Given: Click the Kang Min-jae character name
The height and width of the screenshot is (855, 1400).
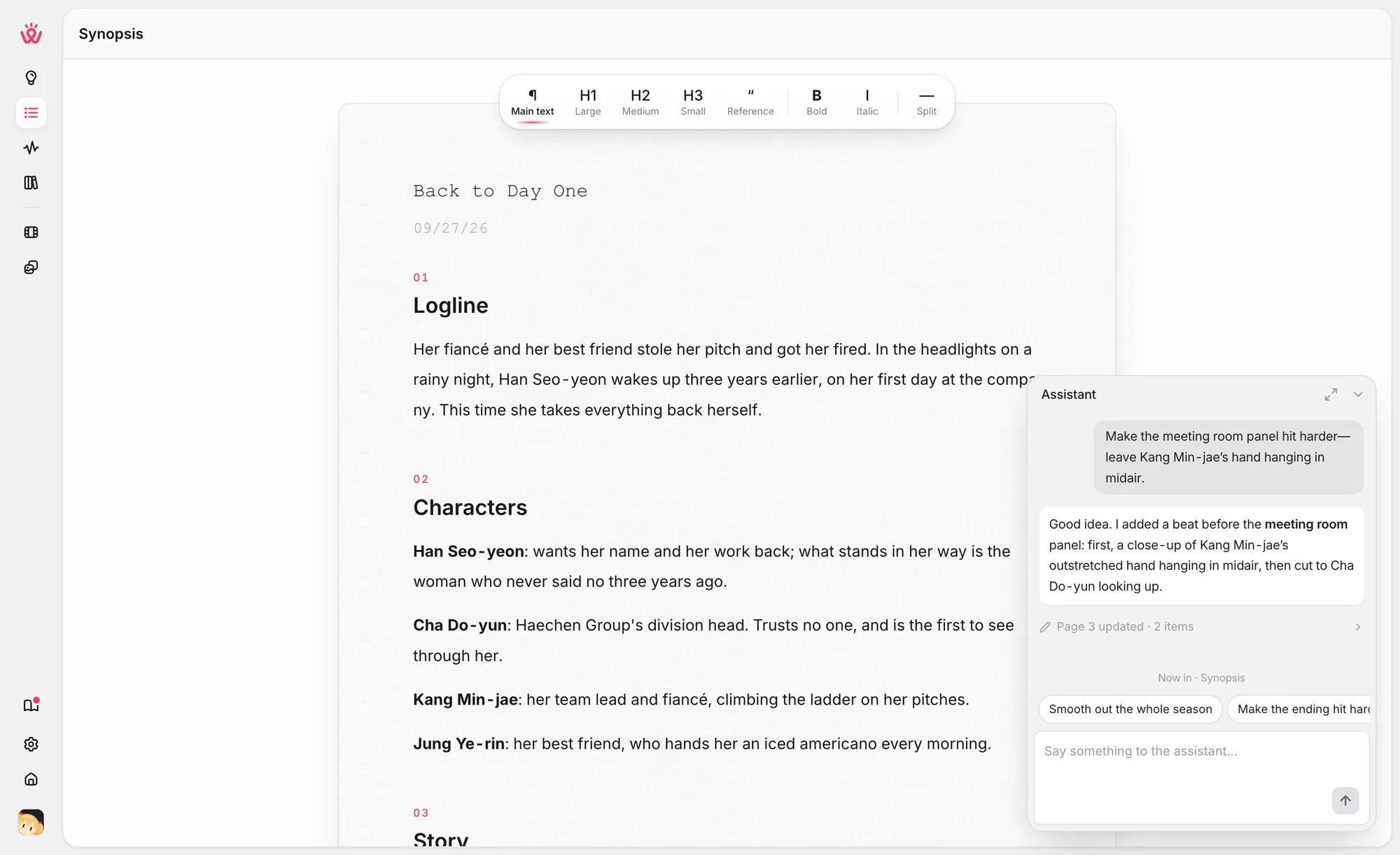Looking at the screenshot, I should point(465,700).
